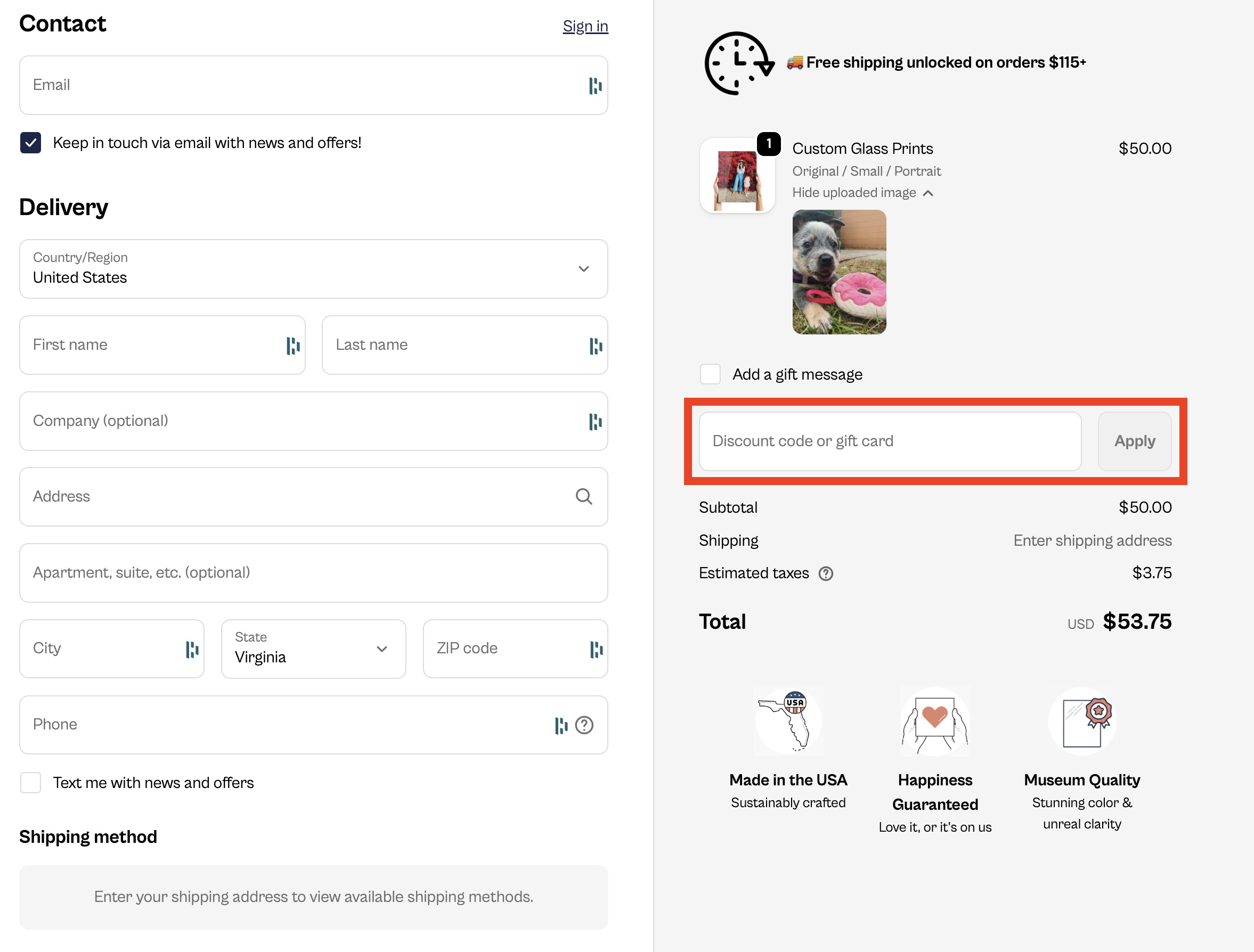The height and width of the screenshot is (952, 1254).
Task: Click the autofill icon in Email field
Action: click(595, 86)
